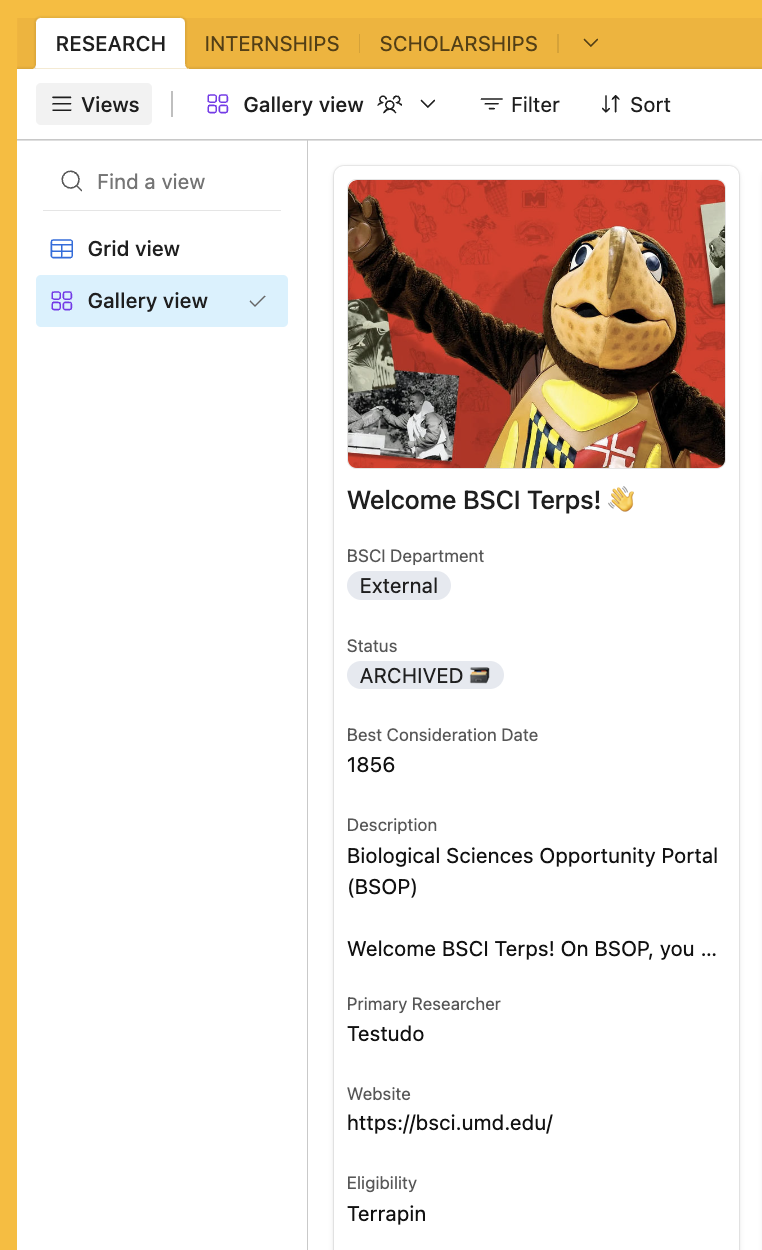This screenshot has height=1250, width=762.
Task: Click the BSCI Department field label
Action: coord(415,556)
